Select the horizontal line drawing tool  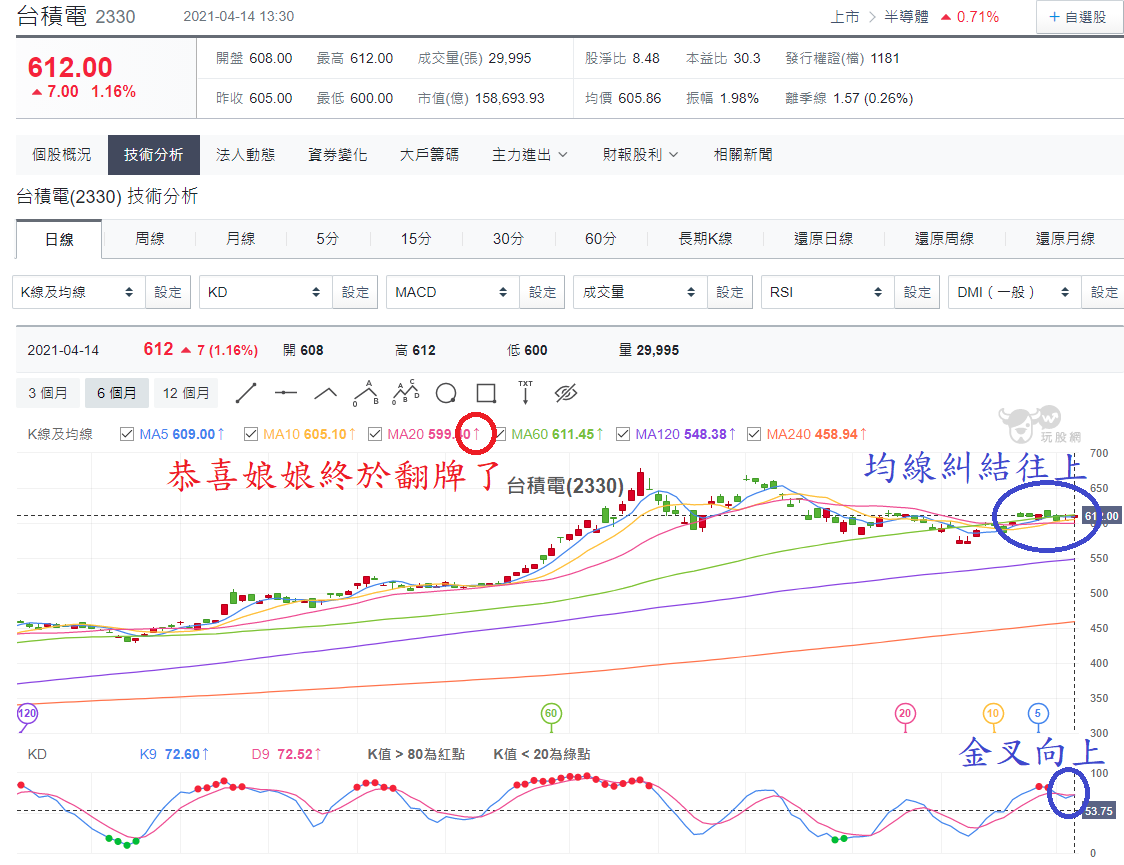286,393
